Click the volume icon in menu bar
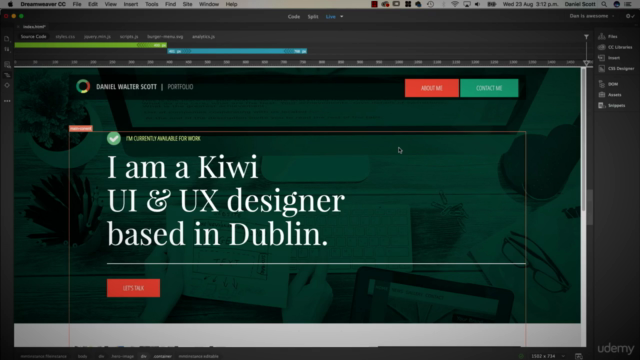Viewport: 640px width, 360px height. [478, 4]
